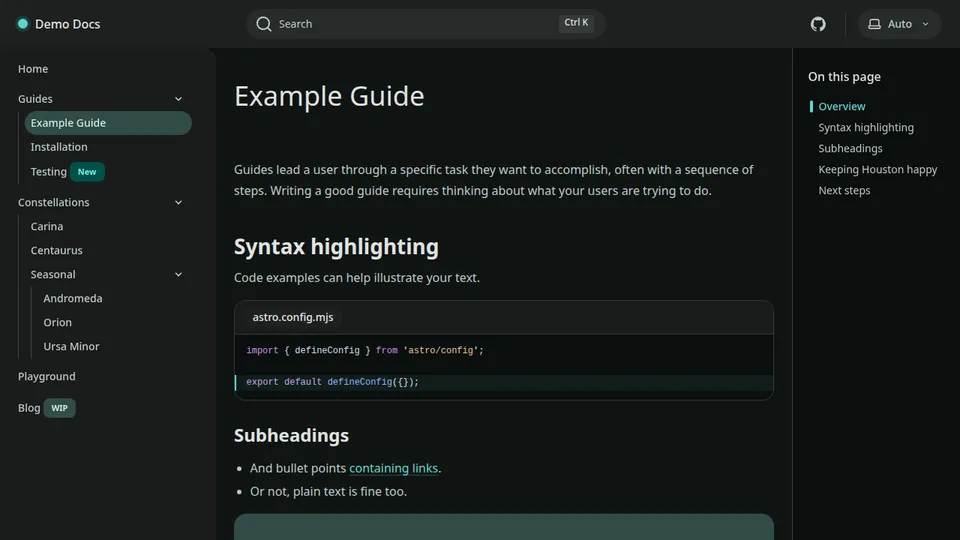Jump to Next steps section
Viewport: 960px width, 540px height.
[x=844, y=190]
